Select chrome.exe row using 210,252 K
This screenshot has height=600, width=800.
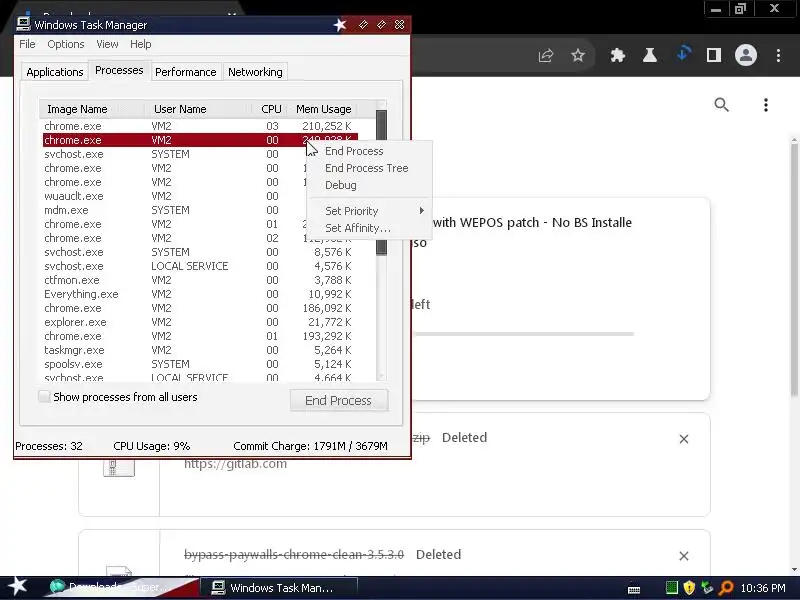tap(199, 126)
